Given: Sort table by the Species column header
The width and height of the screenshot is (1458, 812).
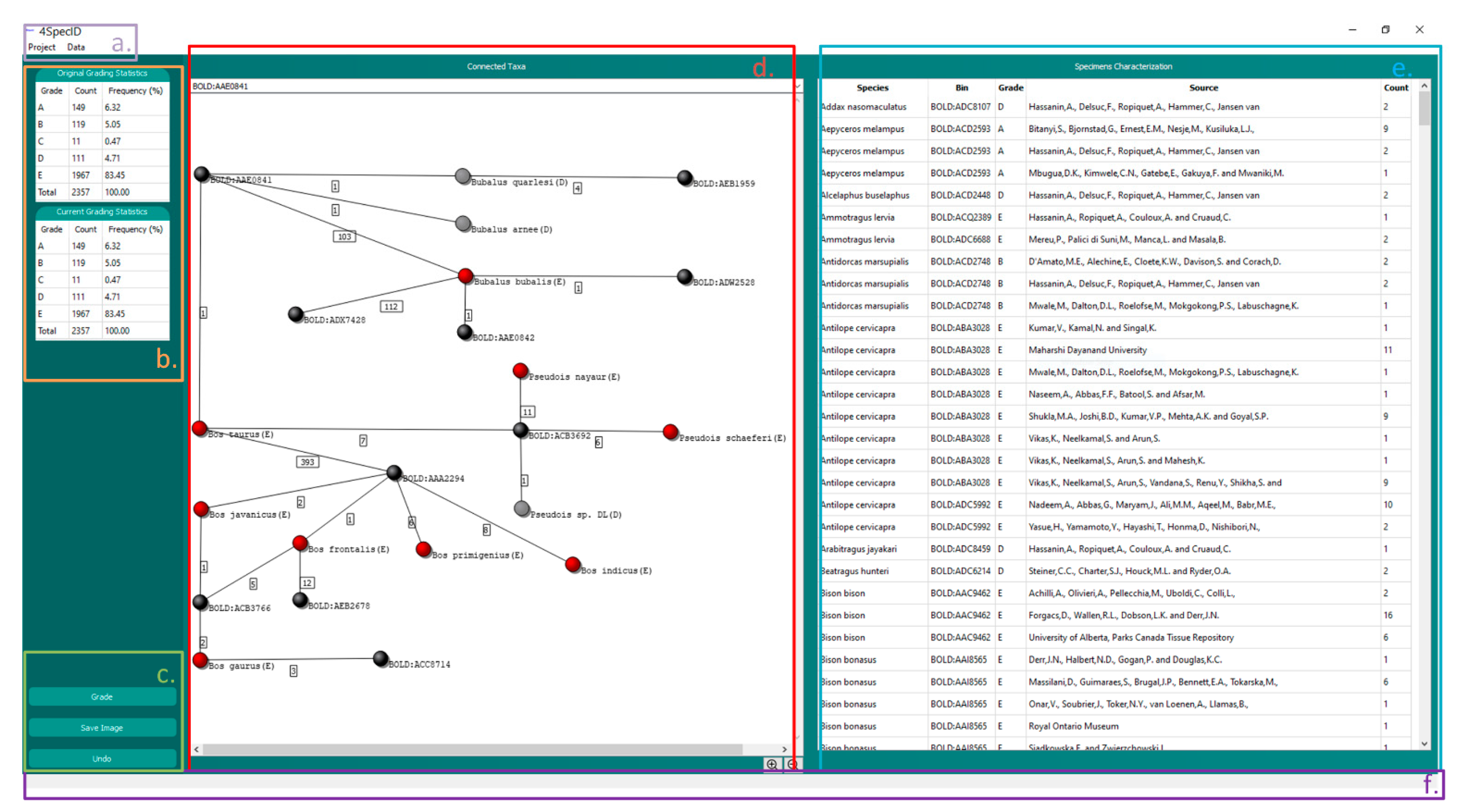Looking at the screenshot, I should [x=871, y=87].
